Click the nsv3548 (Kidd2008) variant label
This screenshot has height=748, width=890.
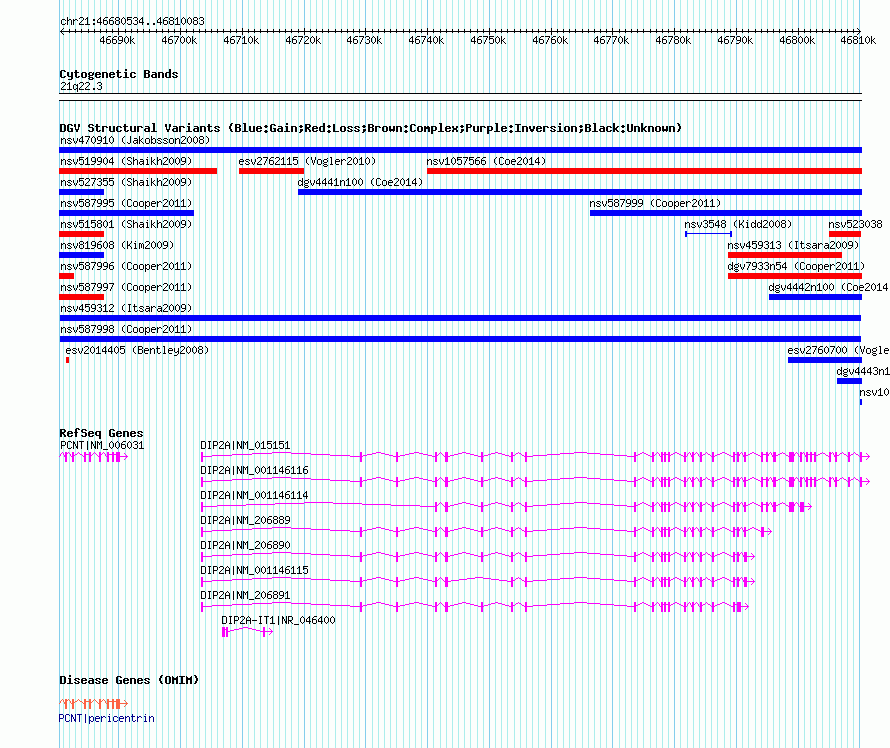click(x=738, y=224)
